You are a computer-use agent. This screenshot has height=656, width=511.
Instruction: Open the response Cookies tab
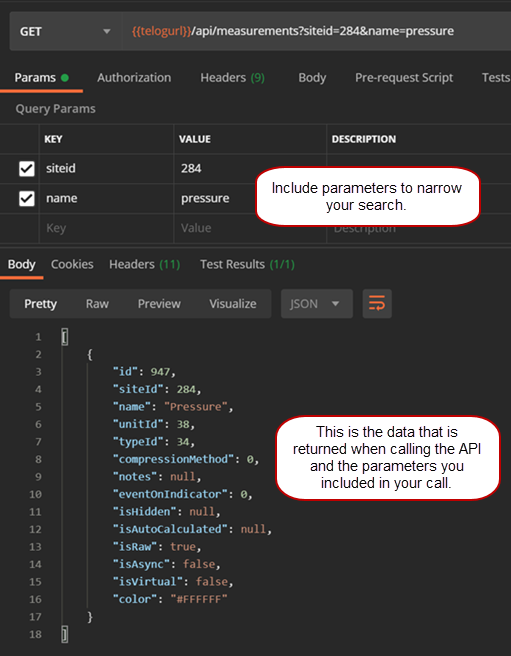coord(72,264)
